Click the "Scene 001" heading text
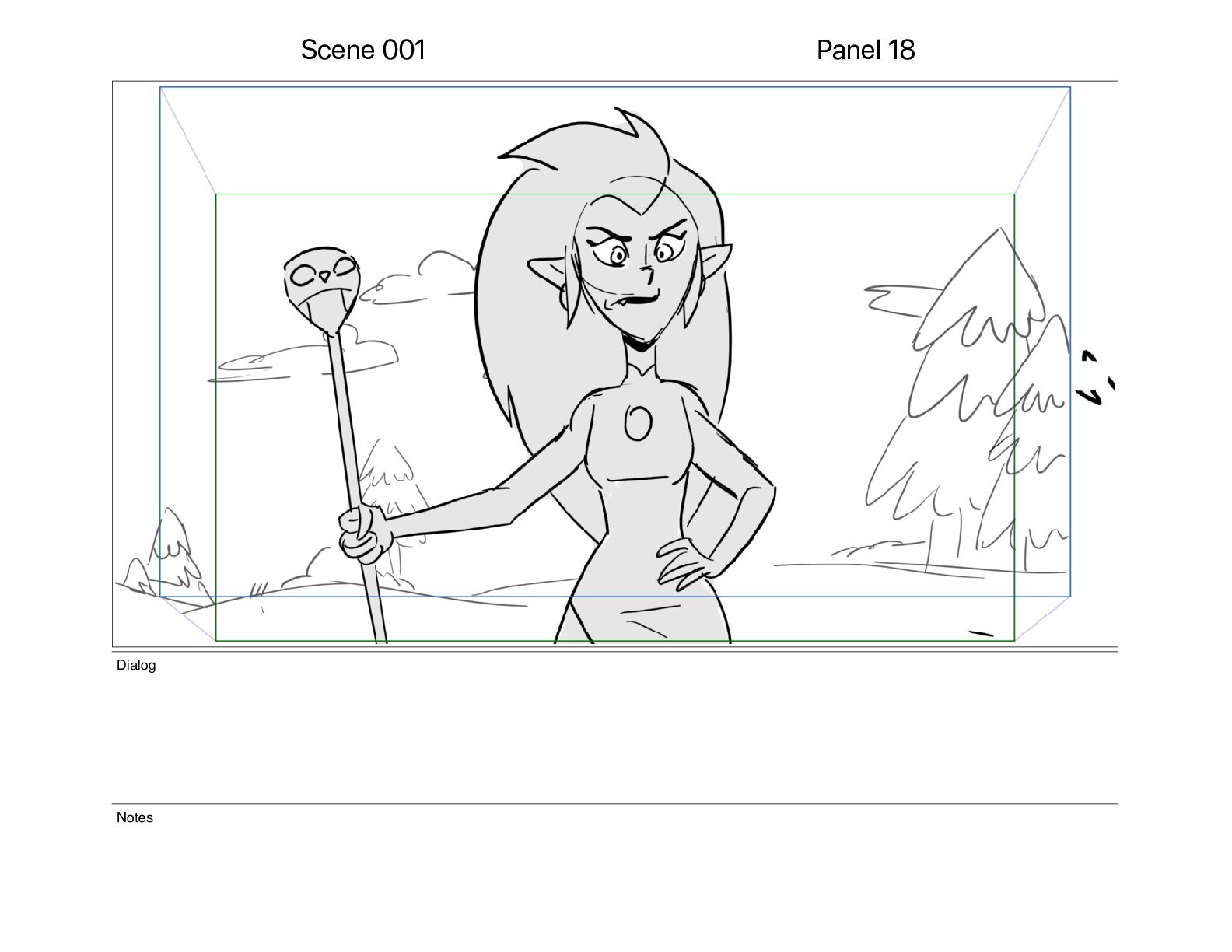The image size is (1232, 952). (363, 50)
